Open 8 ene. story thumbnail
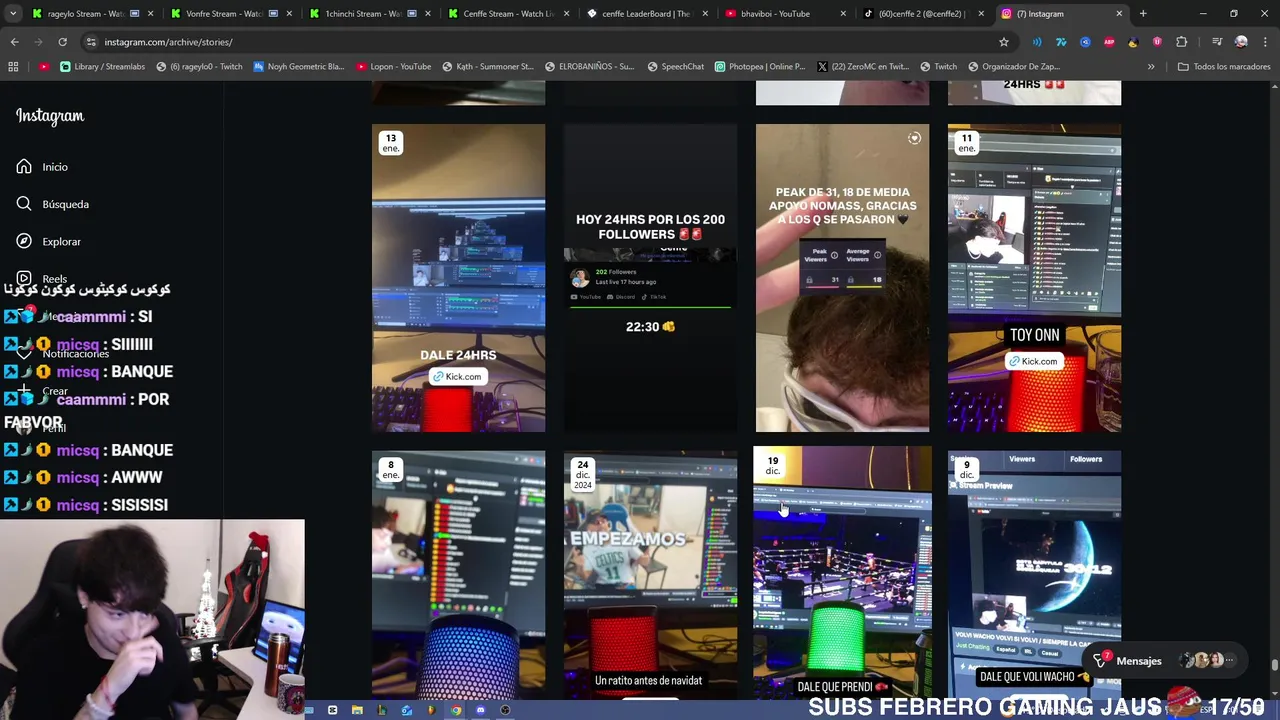1280x720 pixels. click(458, 574)
